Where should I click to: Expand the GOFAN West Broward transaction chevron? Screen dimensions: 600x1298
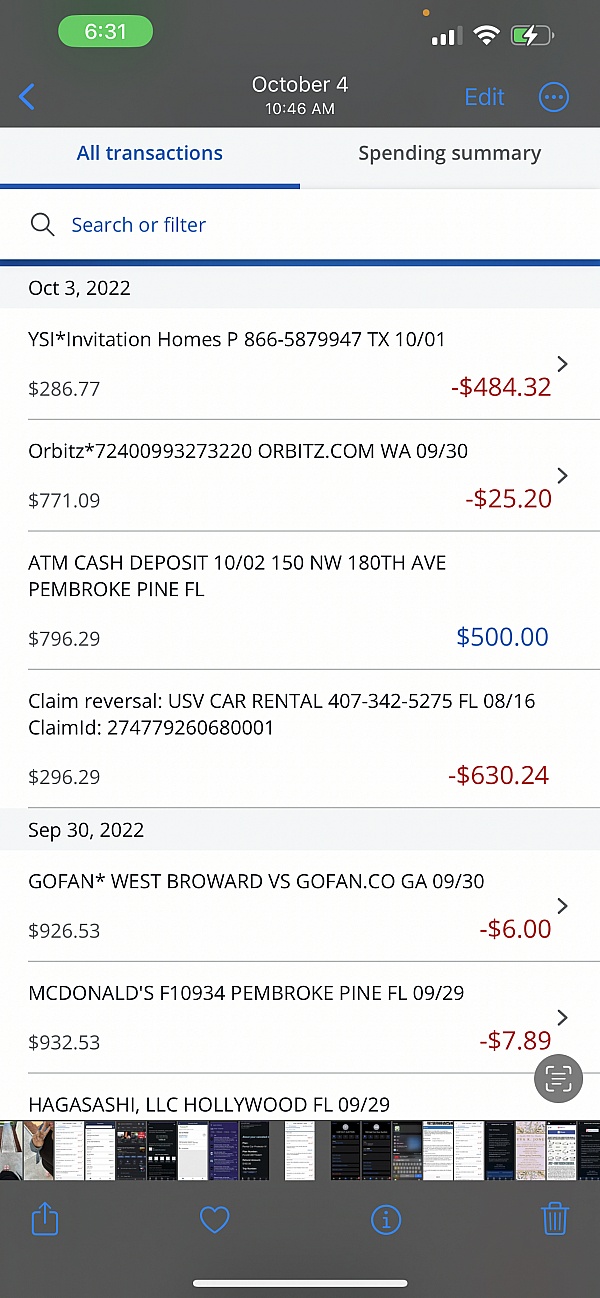click(x=562, y=906)
